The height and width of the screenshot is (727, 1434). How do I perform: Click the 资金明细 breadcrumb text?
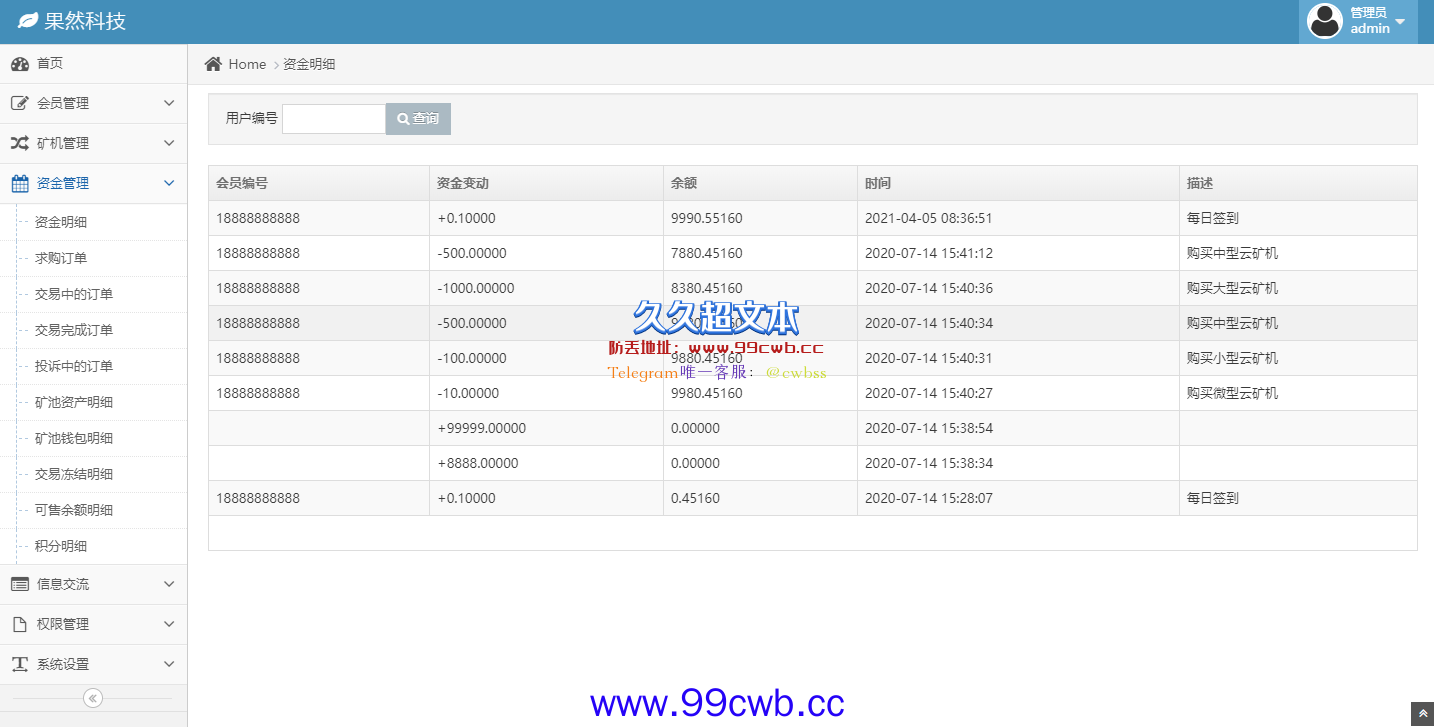[x=309, y=64]
